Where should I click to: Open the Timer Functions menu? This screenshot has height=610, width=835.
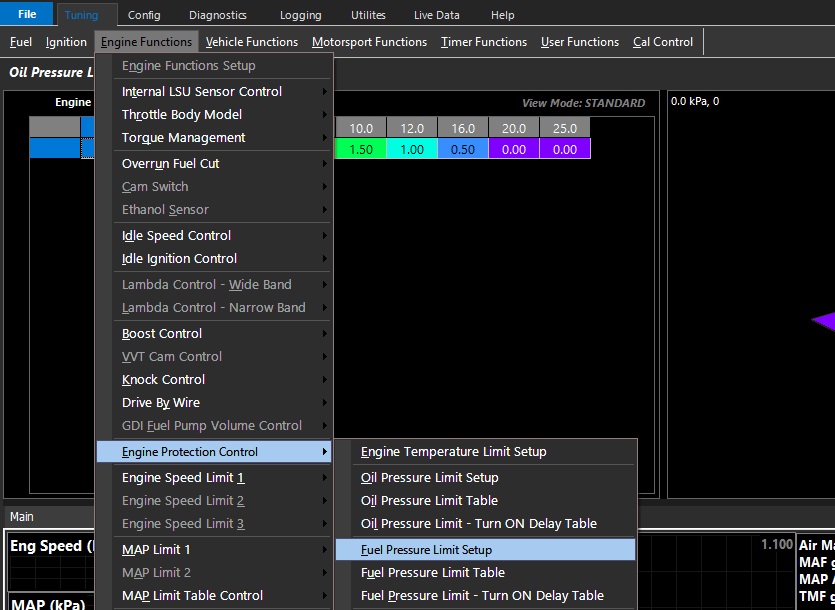(x=484, y=42)
